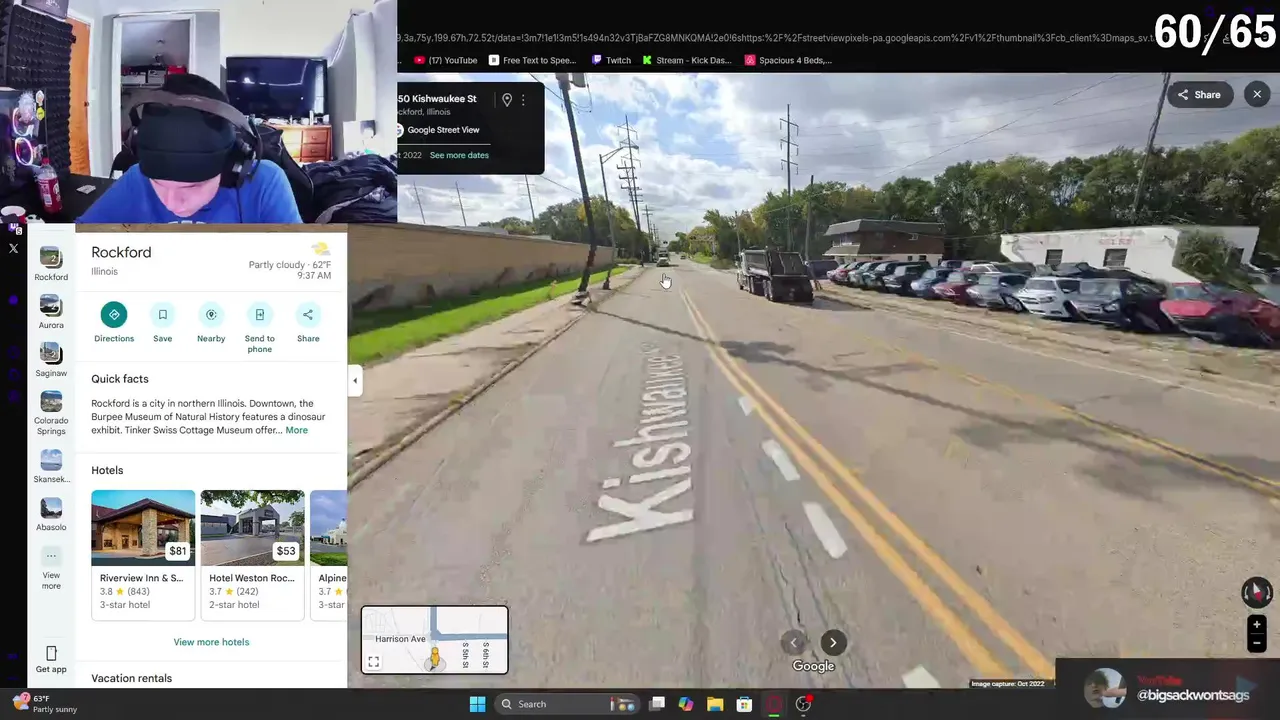Image resolution: width=1280 pixels, height=720 pixels.
Task: Open Task View on the taskbar
Action: tap(657, 704)
